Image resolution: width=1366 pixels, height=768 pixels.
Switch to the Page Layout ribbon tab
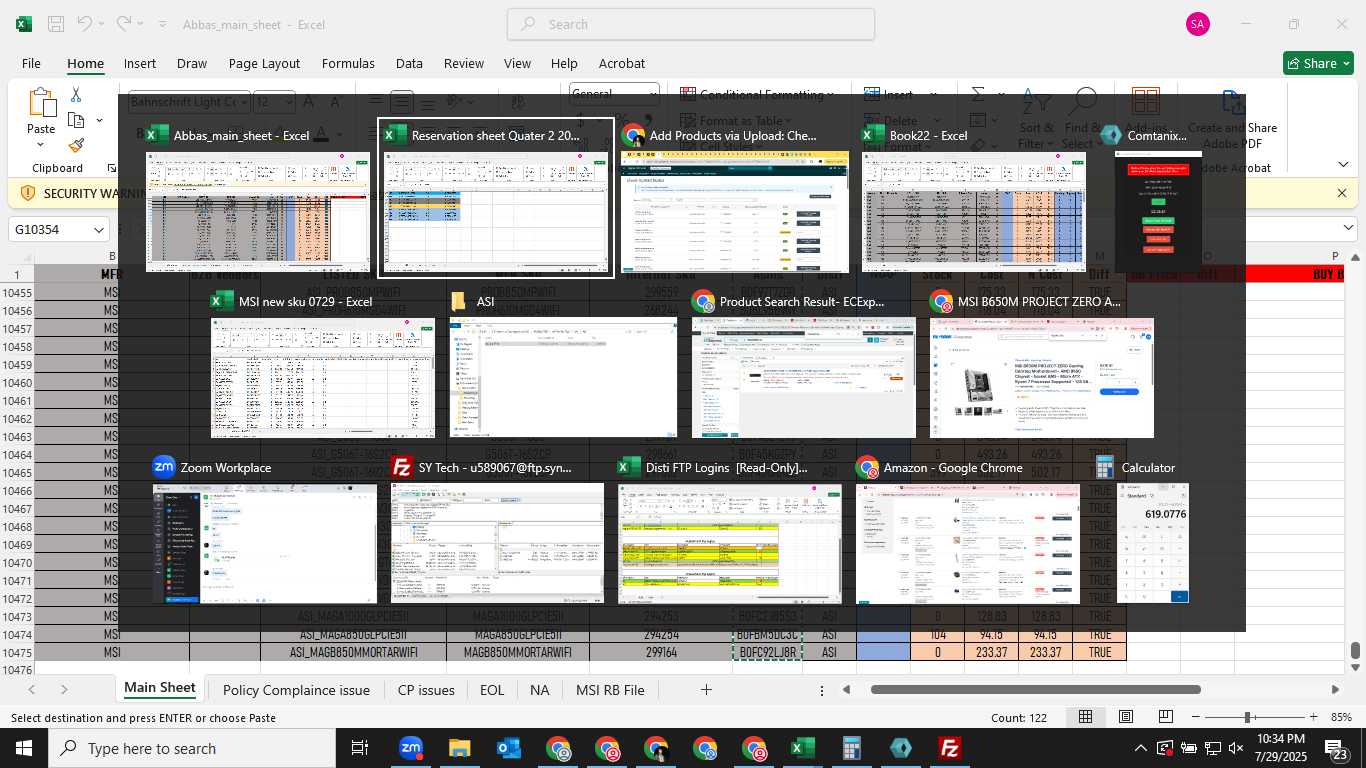pyautogui.click(x=264, y=63)
